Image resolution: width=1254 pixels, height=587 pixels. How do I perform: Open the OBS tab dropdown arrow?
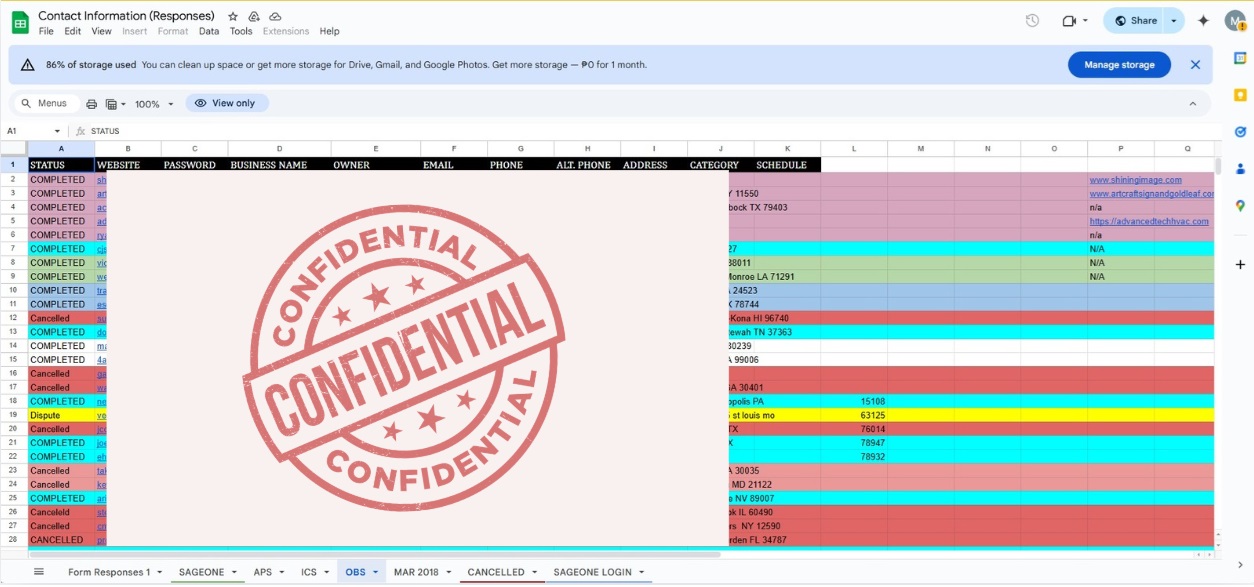[376, 572]
